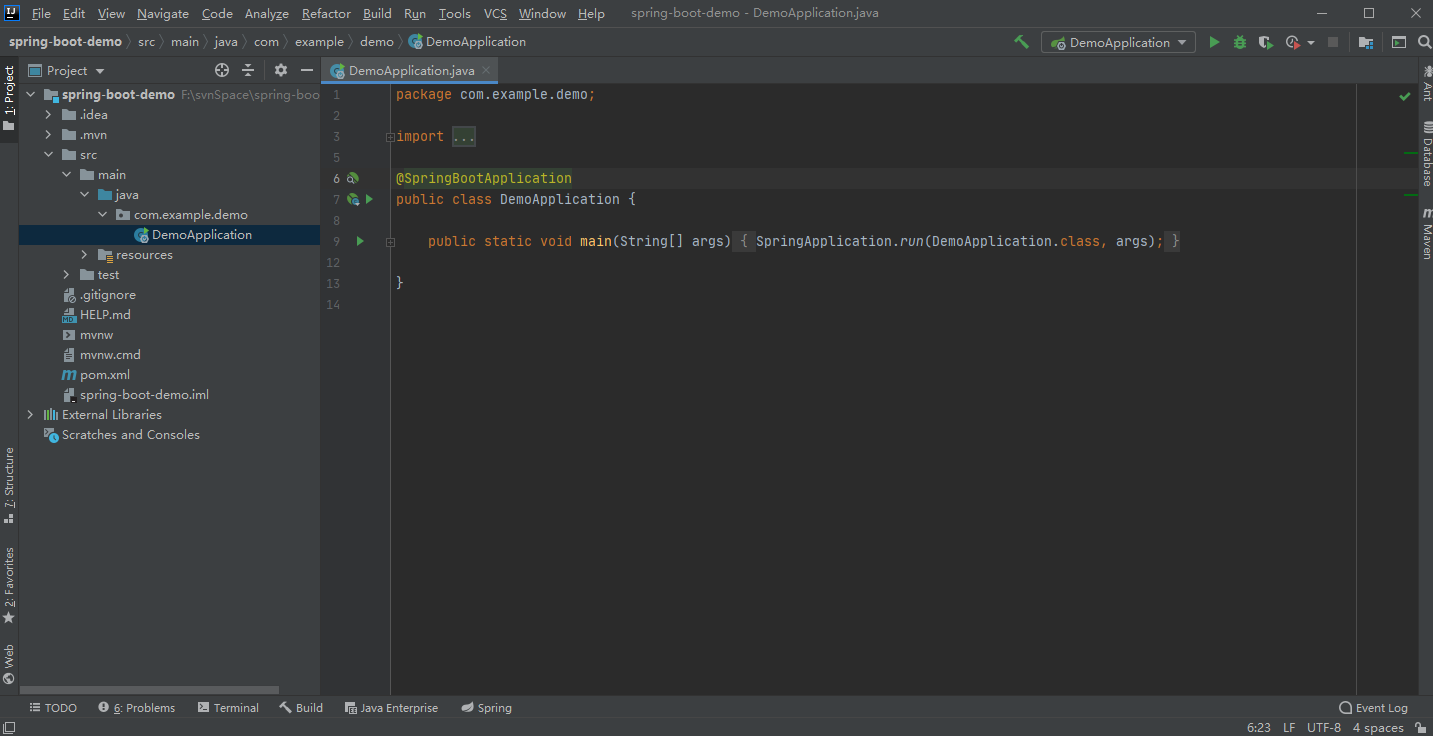Select the .gitignore file
Screen dimensions: 1433x736
(x=98, y=295)
